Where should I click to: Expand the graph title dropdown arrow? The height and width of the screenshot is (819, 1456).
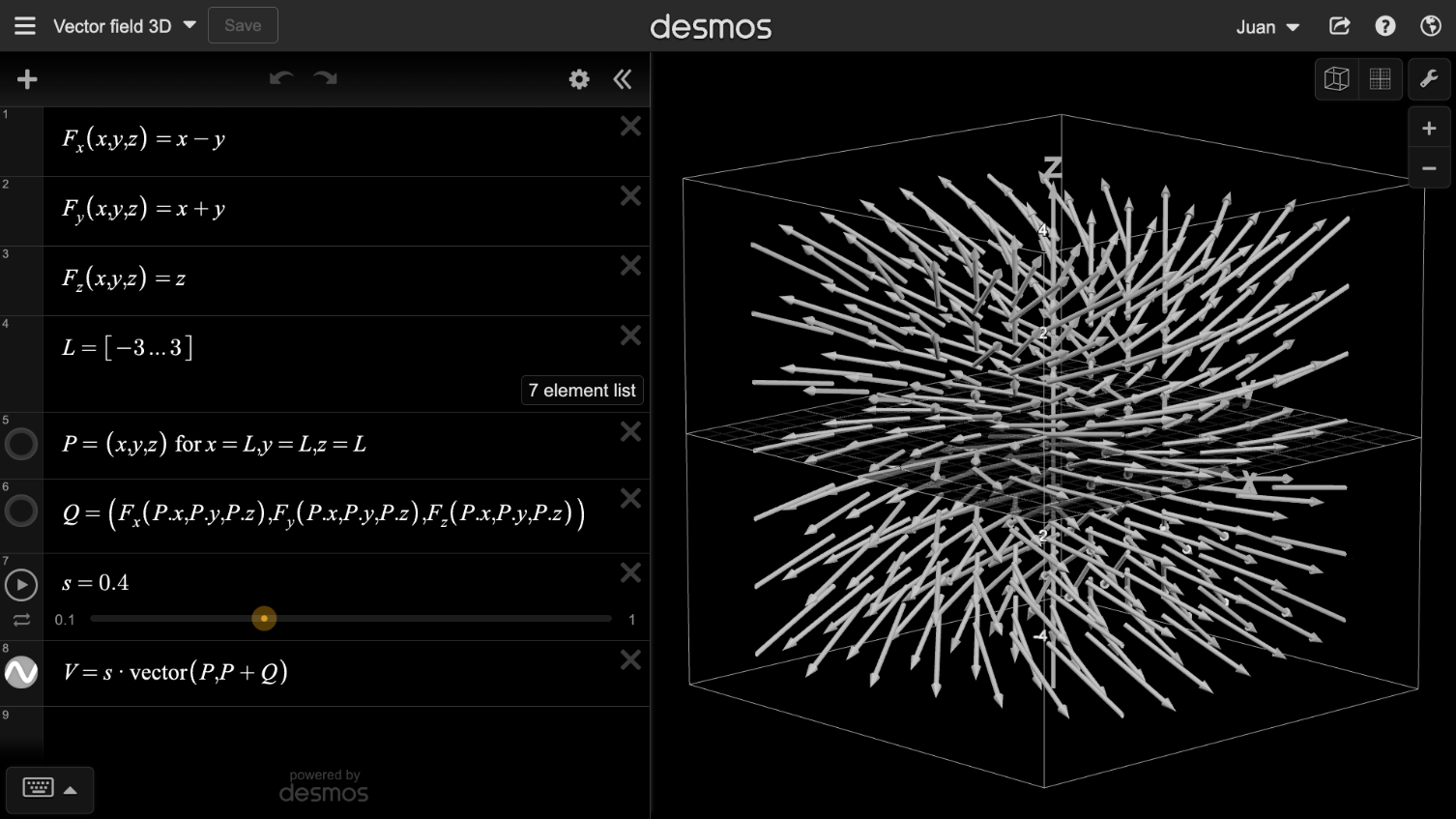[189, 25]
